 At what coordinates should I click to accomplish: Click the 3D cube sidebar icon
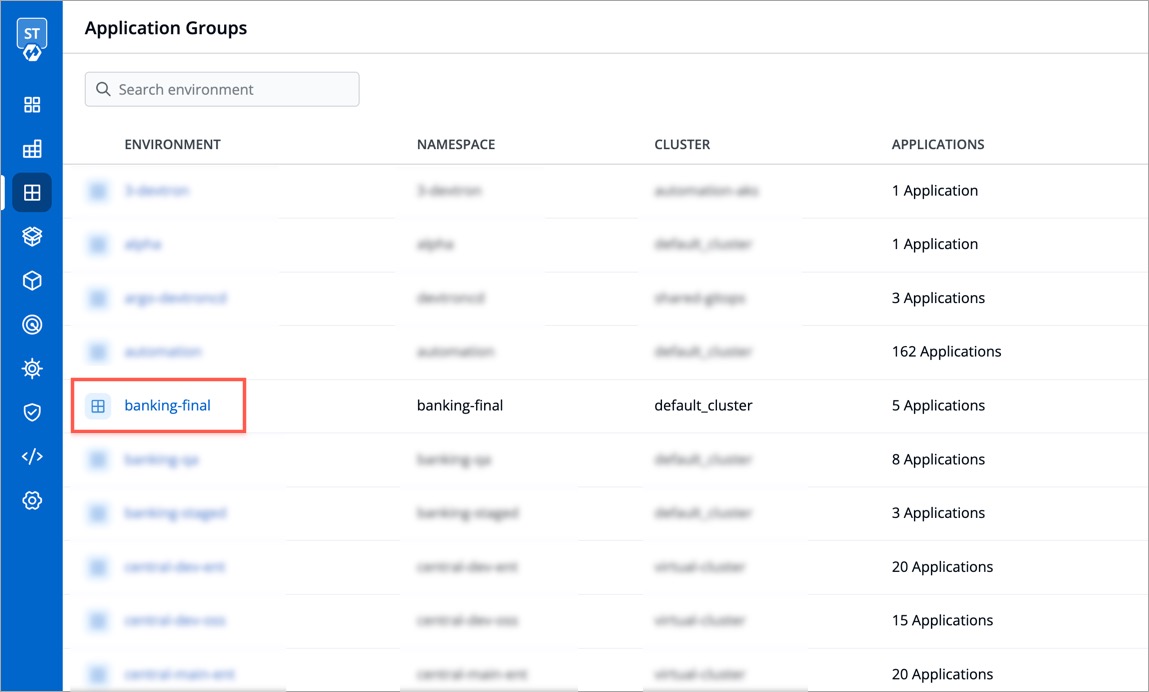pyautogui.click(x=32, y=281)
